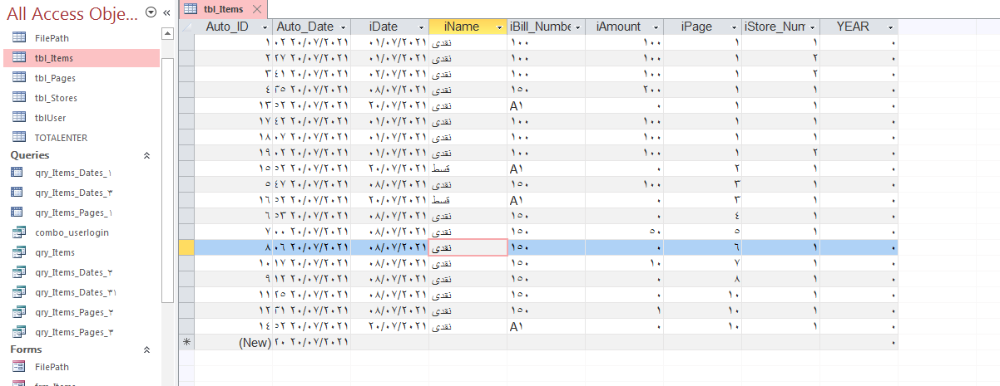Collapse the Forms group

[147, 350]
